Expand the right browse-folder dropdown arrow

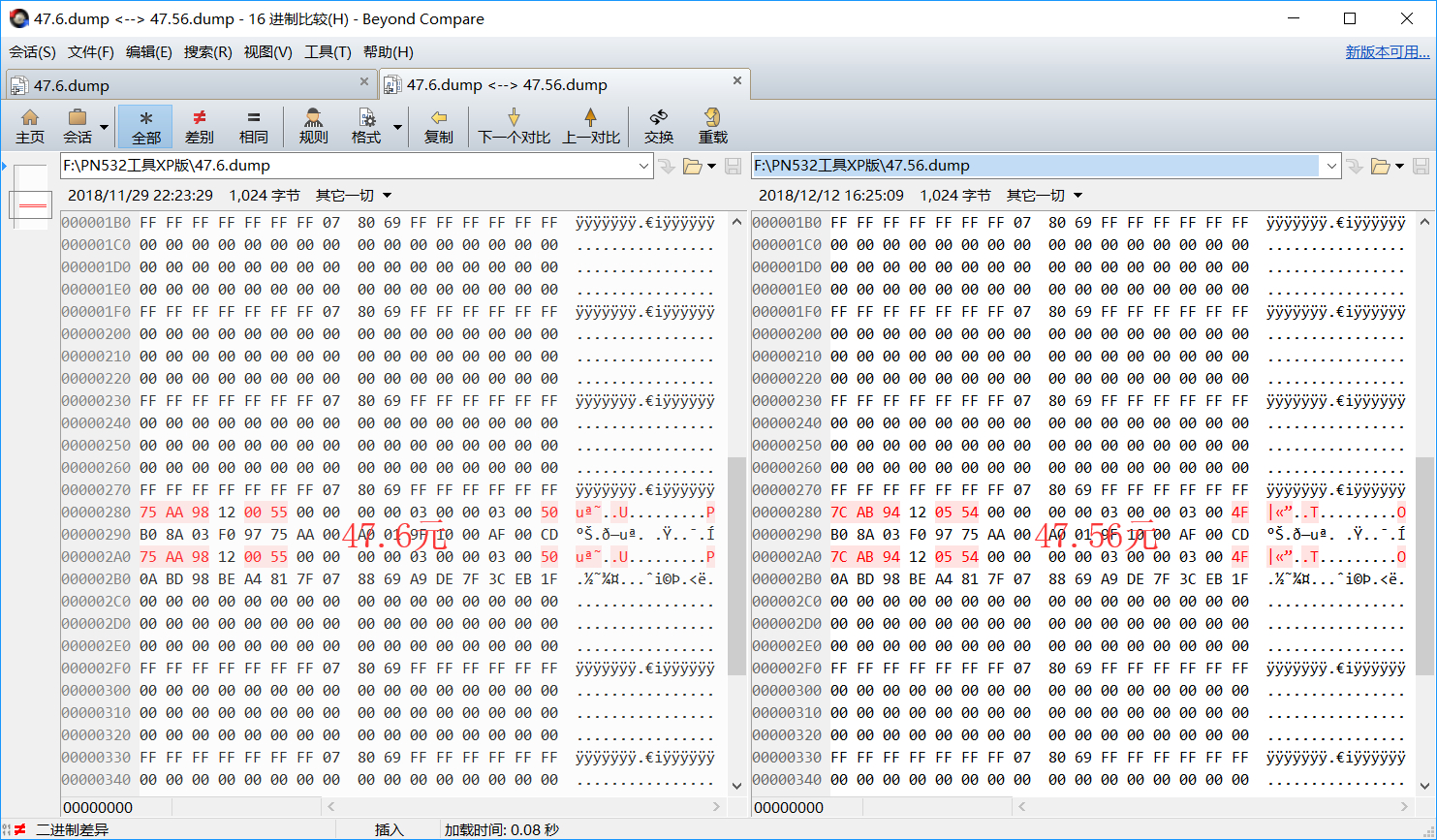tap(1399, 166)
